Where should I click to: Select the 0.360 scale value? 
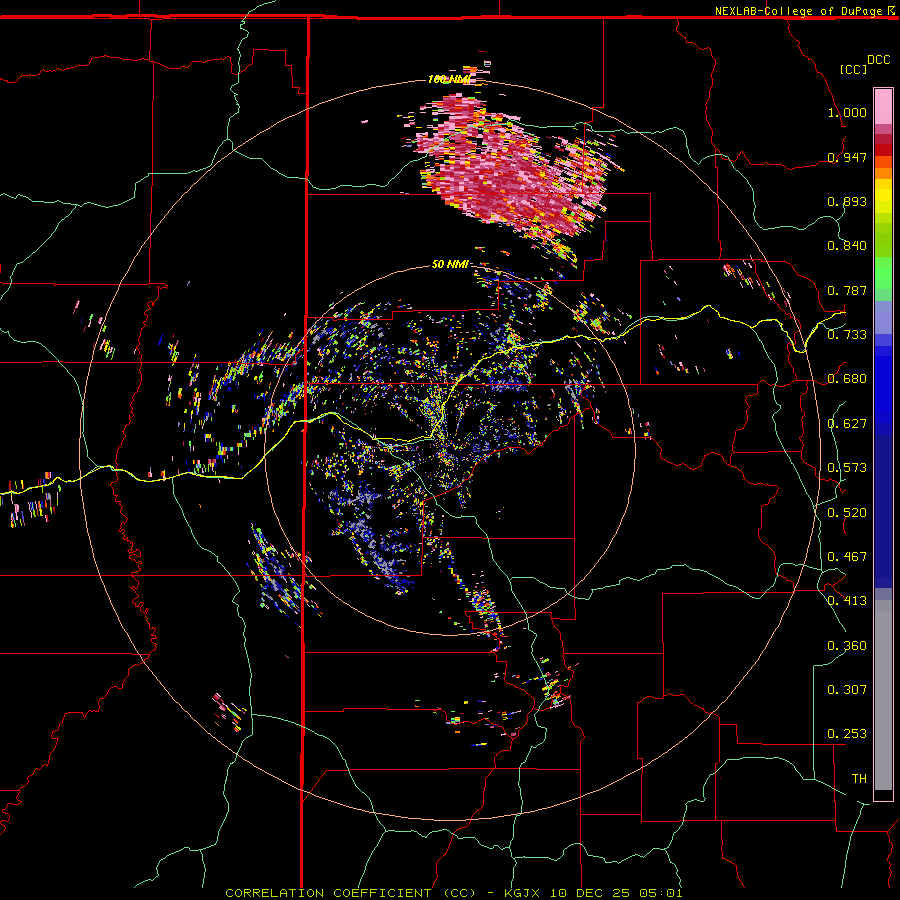click(847, 646)
